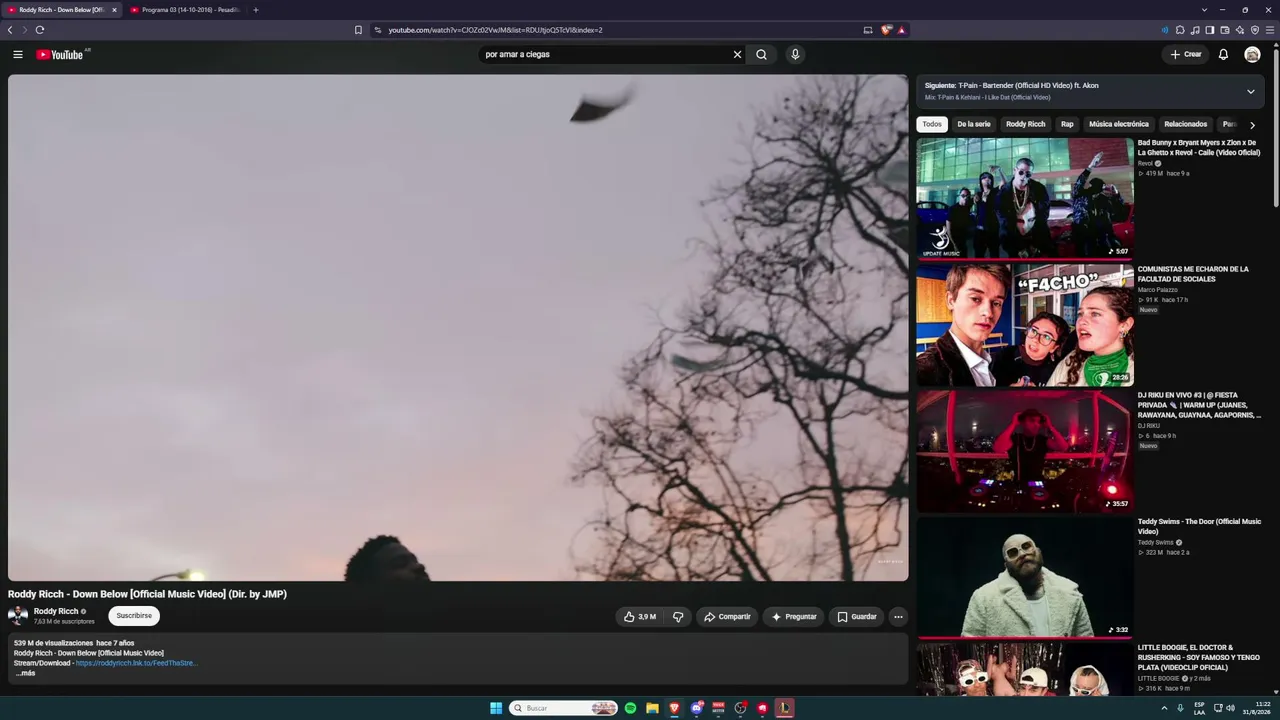Select the 'Música electrónica' filter chip
The image size is (1280, 720).
tap(1119, 124)
